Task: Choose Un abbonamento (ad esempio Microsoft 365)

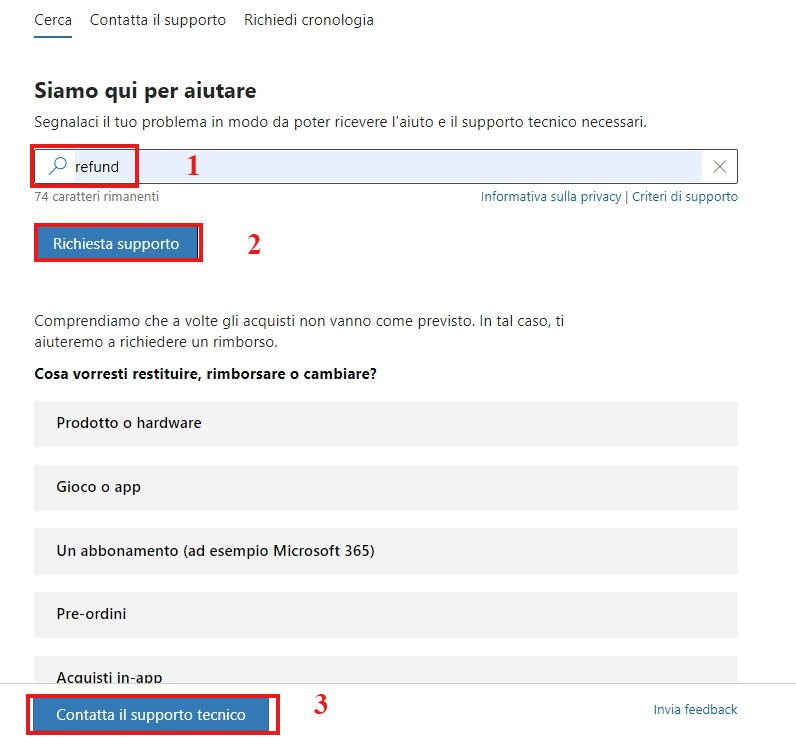Action: [x=386, y=552]
